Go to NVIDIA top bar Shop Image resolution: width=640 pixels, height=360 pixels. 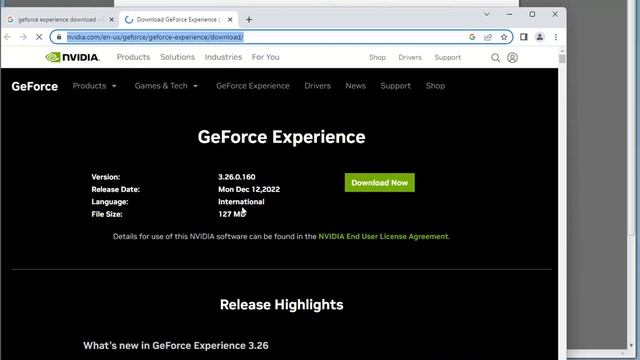(377, 58)
